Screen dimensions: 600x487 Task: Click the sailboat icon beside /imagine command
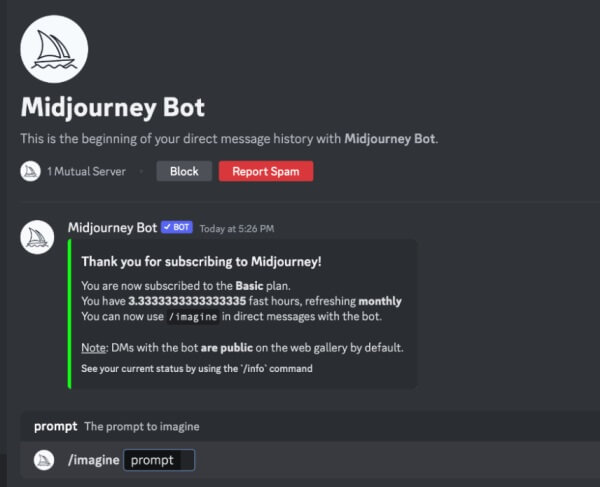tap(44, 460)
